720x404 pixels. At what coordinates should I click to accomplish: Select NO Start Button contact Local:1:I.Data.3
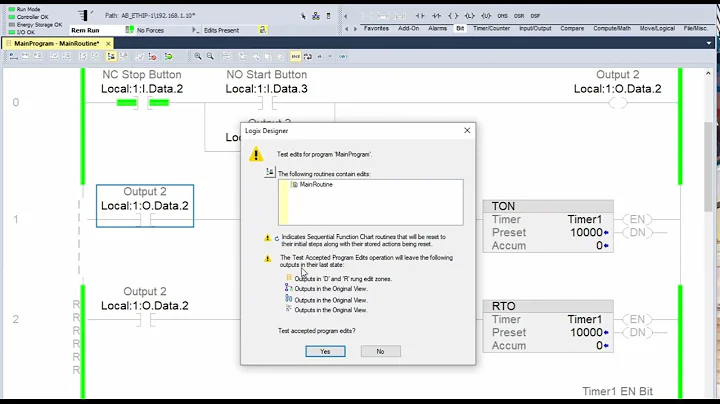[266, 102]
